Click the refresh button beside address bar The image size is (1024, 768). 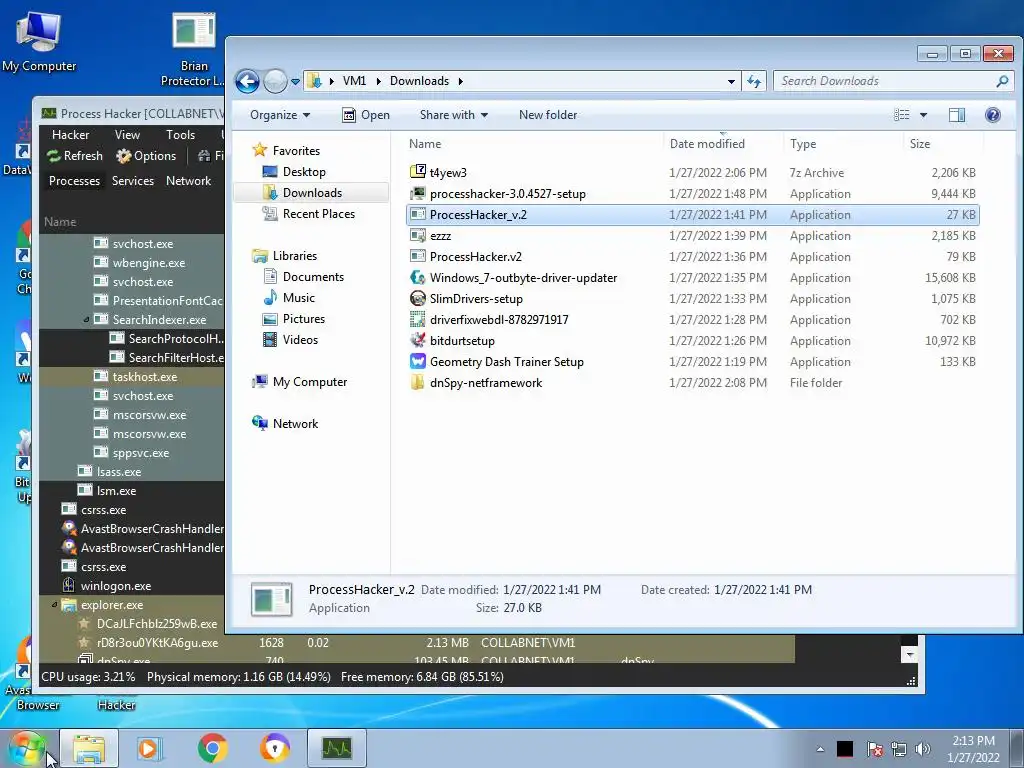coord(754,81)
